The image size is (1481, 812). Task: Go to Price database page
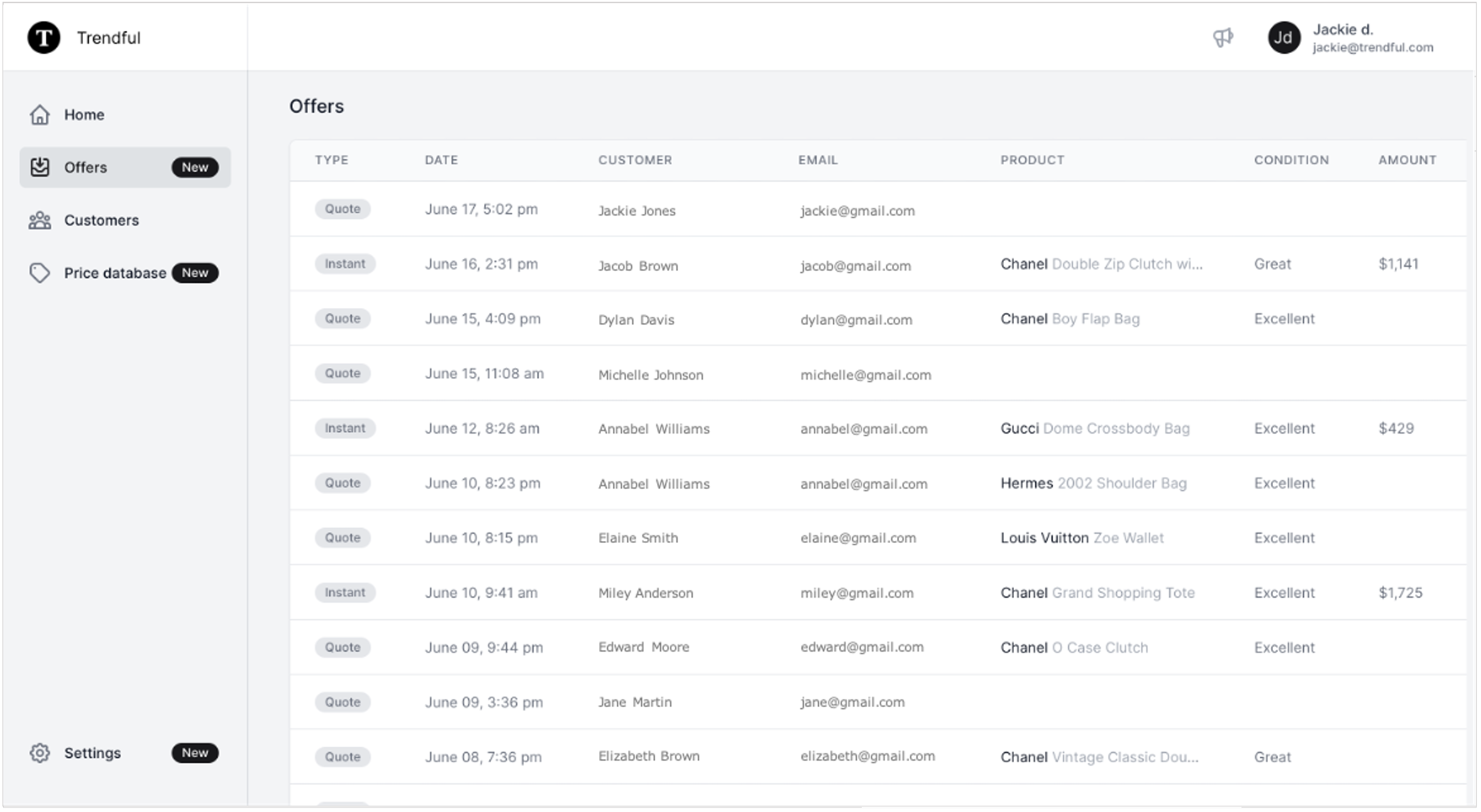pyautogui.click(x=115, y=273)
